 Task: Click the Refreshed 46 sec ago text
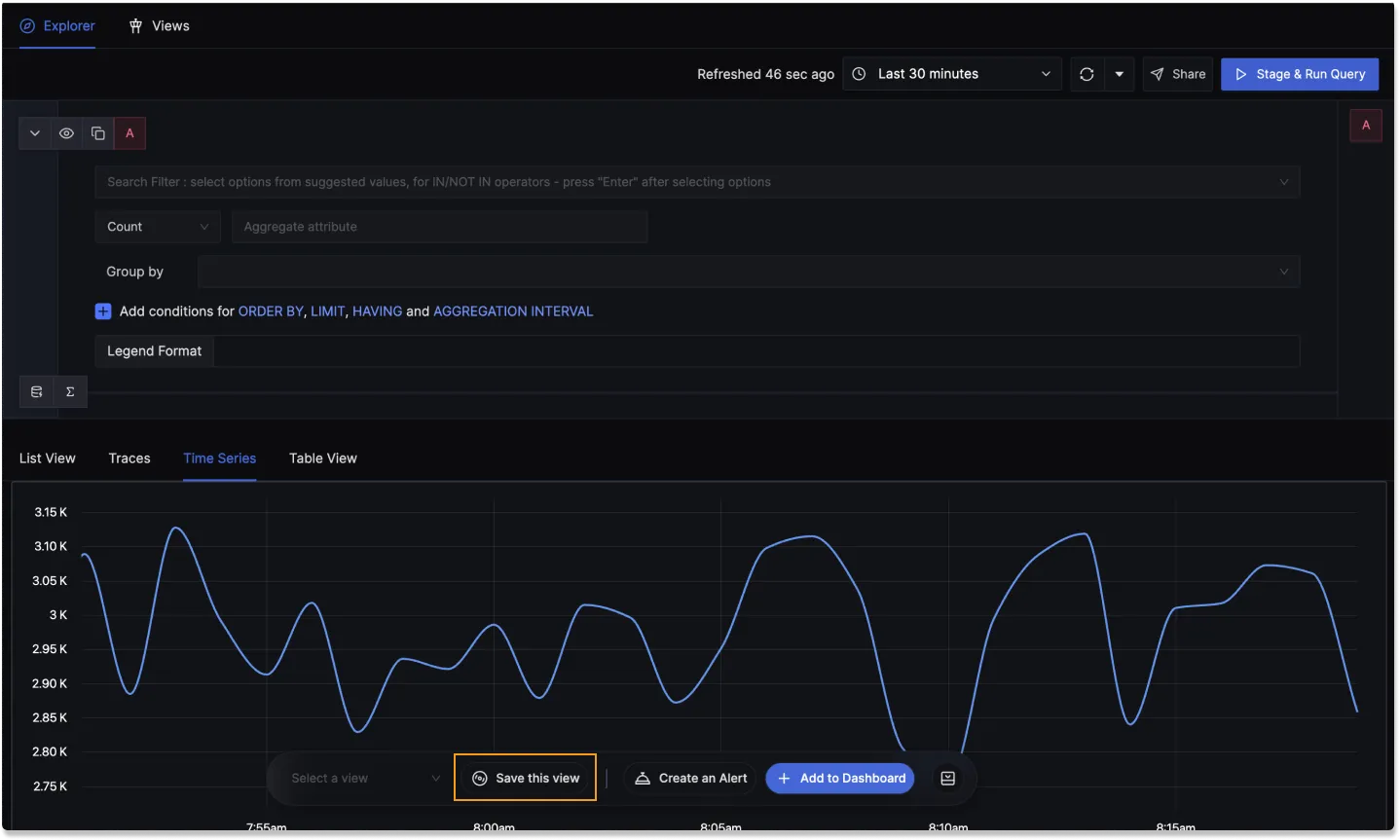point(765,74)
